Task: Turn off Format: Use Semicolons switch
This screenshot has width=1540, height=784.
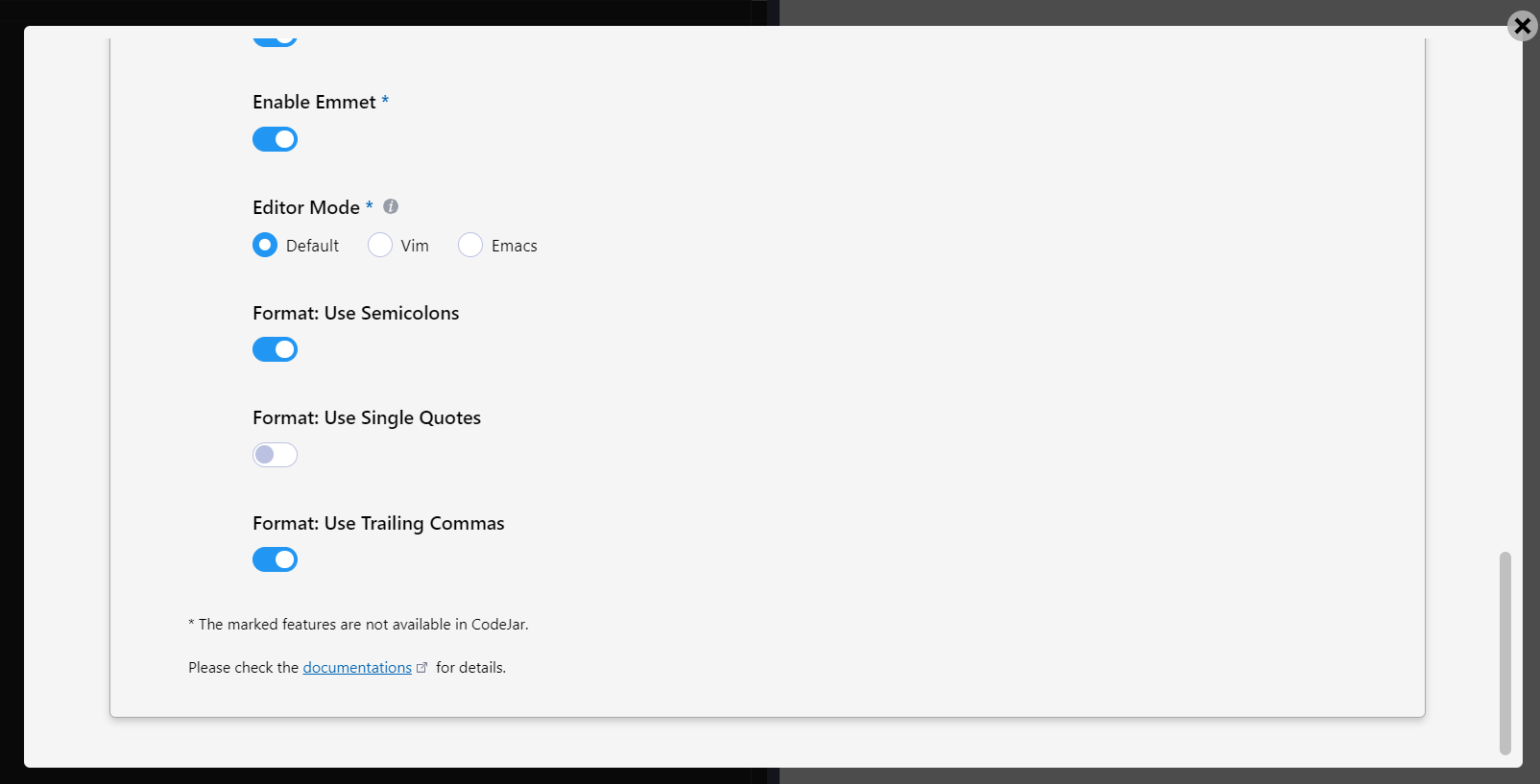Action: (x=275, y=349)
